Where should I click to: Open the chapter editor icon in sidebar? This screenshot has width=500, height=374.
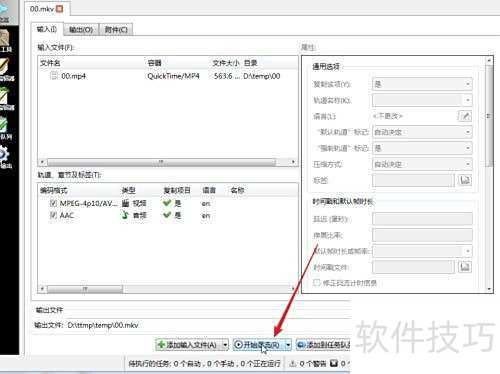click(x=6, y=99)
